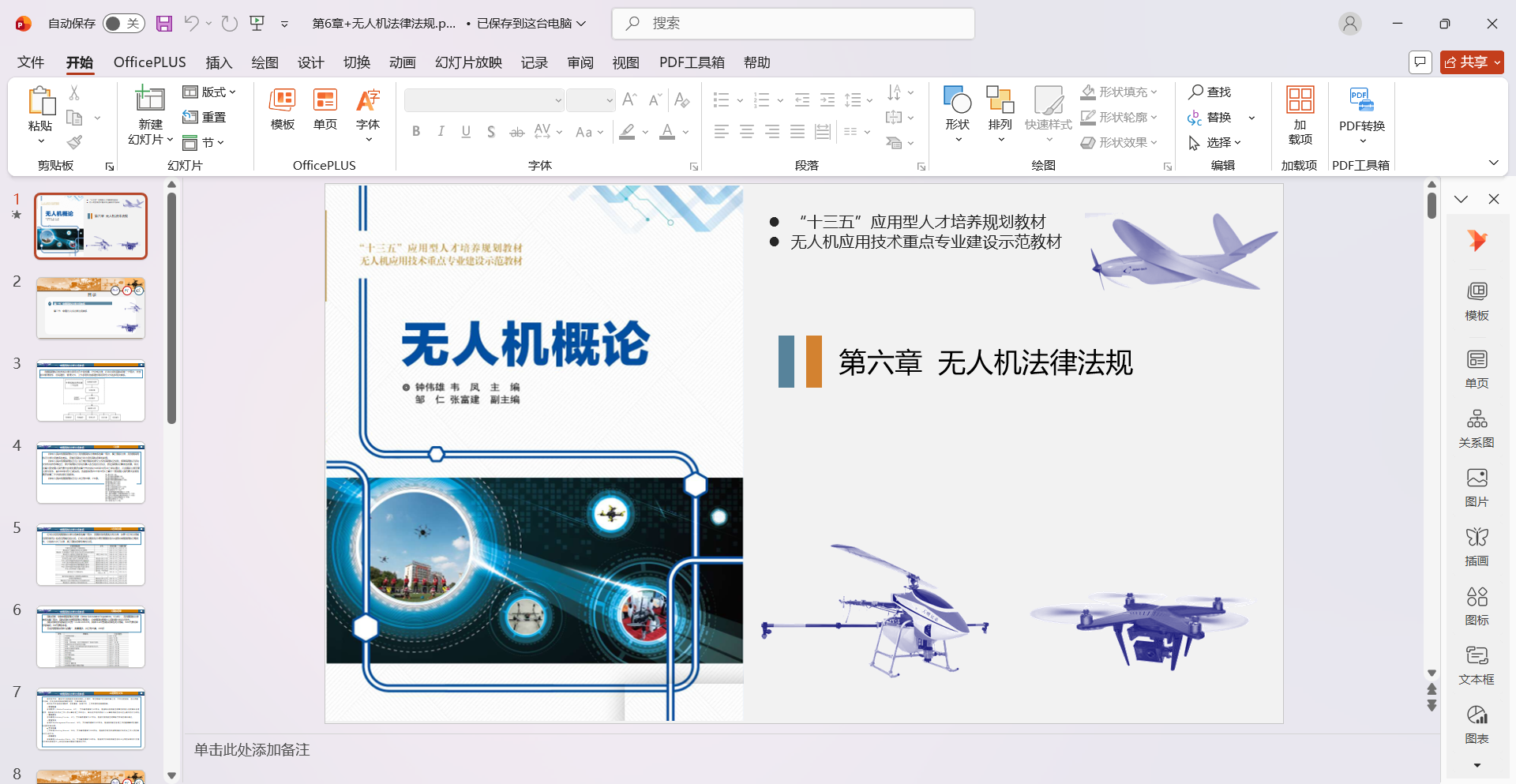Switch to the OfficePLUS tab

click(x=150, y=62)
